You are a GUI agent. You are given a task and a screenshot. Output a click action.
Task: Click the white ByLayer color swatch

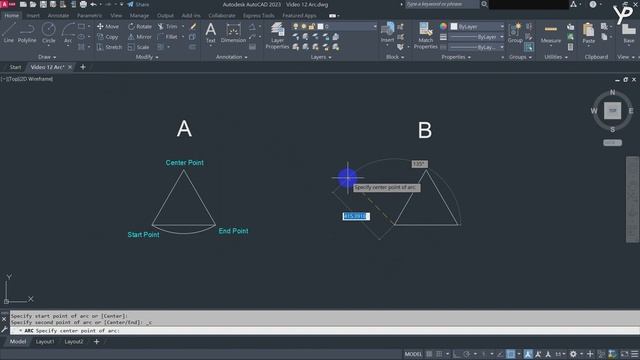pos(454,27)
